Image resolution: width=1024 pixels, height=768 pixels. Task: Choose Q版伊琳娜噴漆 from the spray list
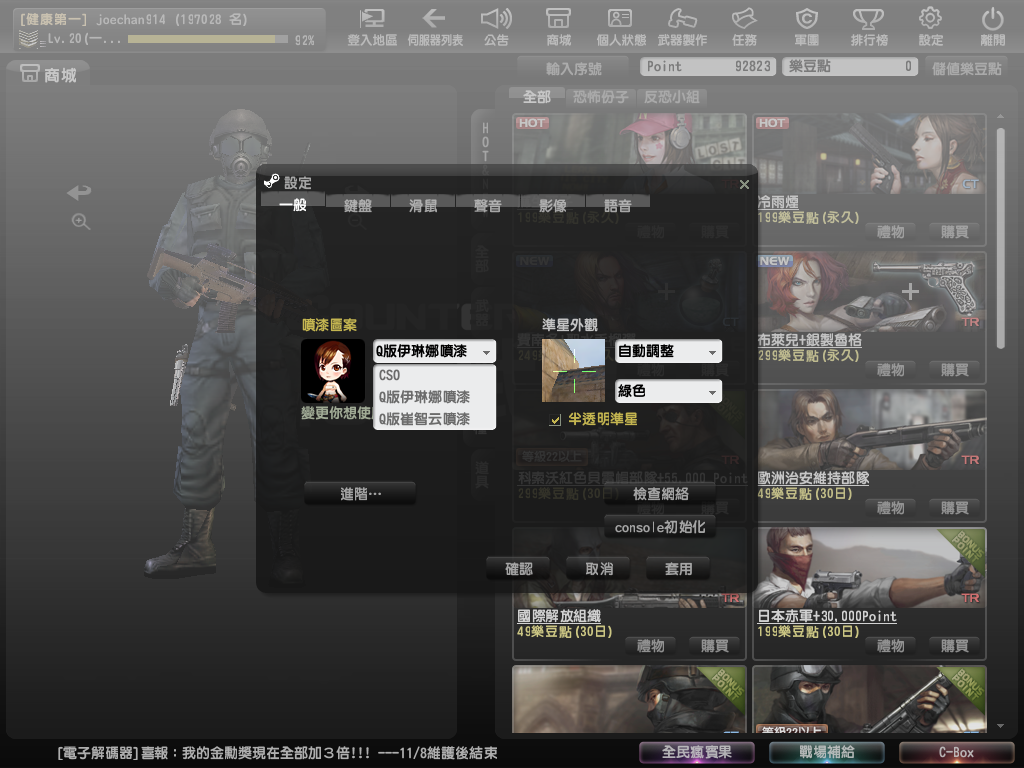tap(434, 397)
